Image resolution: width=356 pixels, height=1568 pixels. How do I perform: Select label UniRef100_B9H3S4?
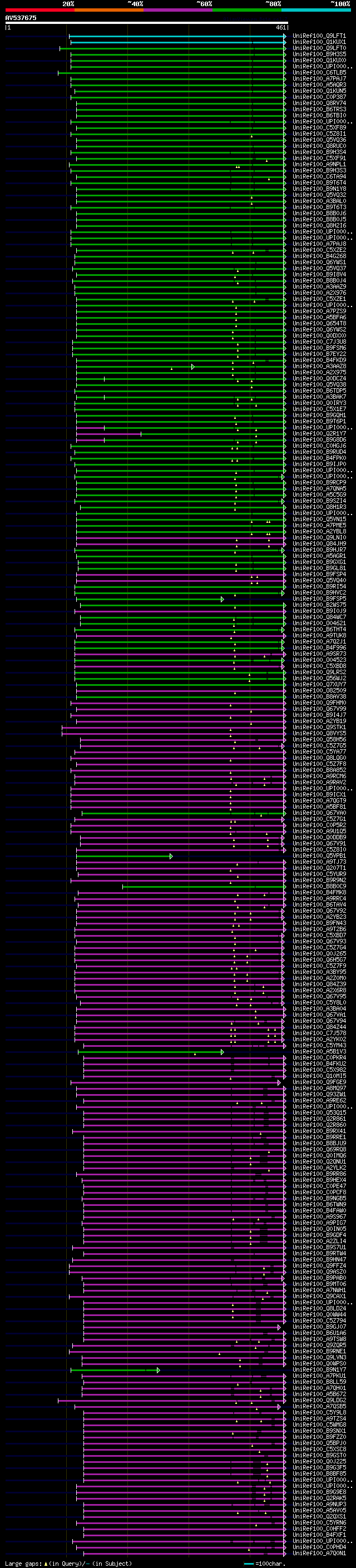[x=319, y=152]
